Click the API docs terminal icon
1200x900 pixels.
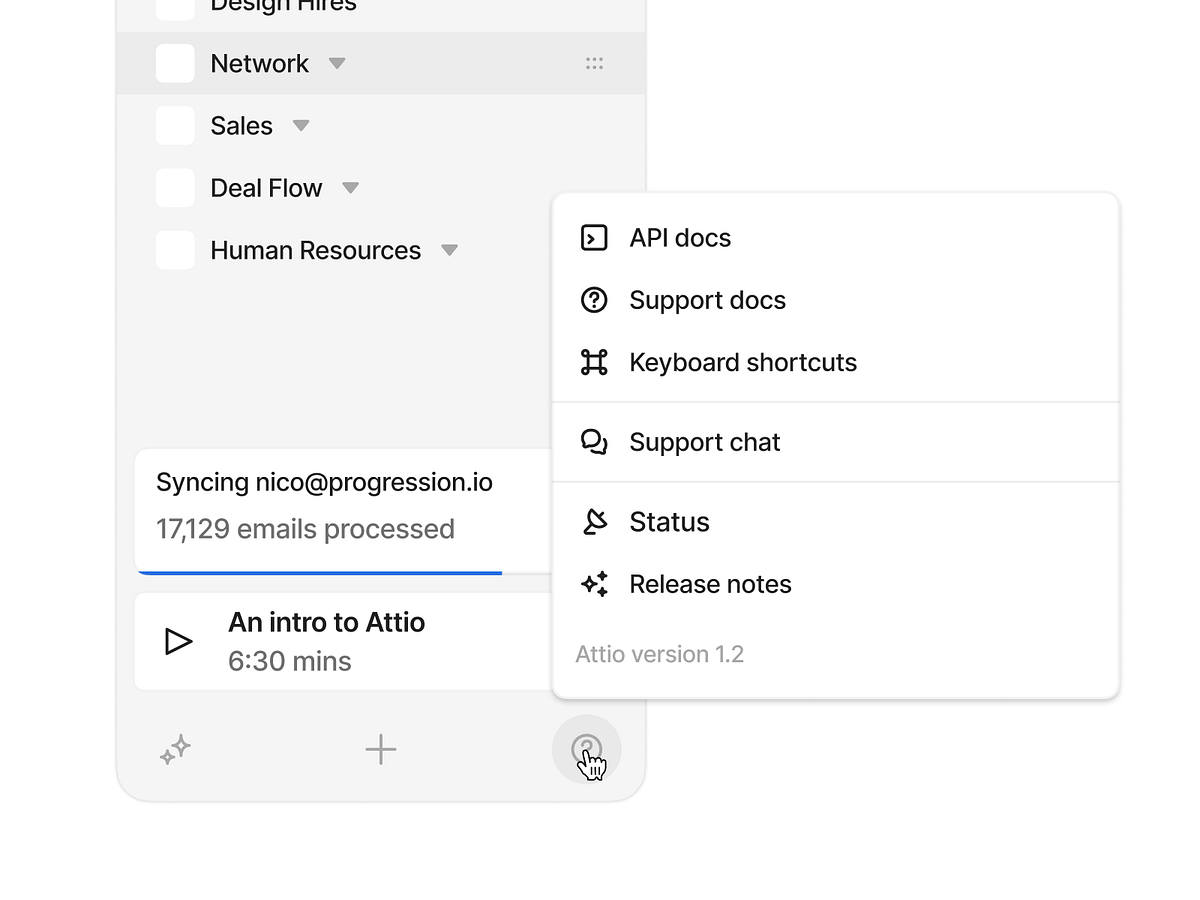(x=594, y=238)
